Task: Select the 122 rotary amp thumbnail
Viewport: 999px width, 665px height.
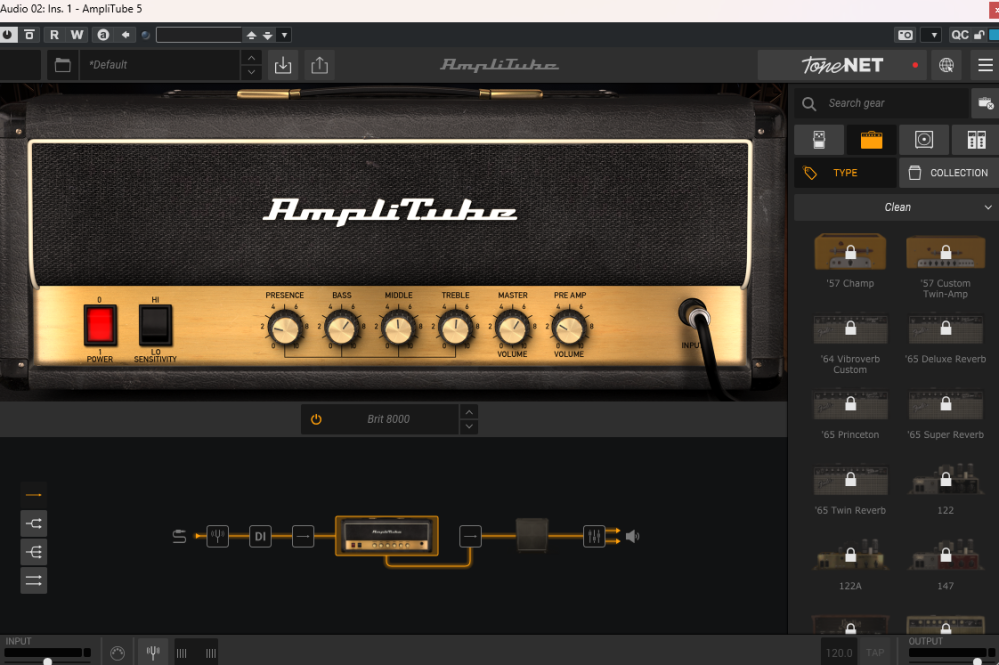Action: coord(945,479)
